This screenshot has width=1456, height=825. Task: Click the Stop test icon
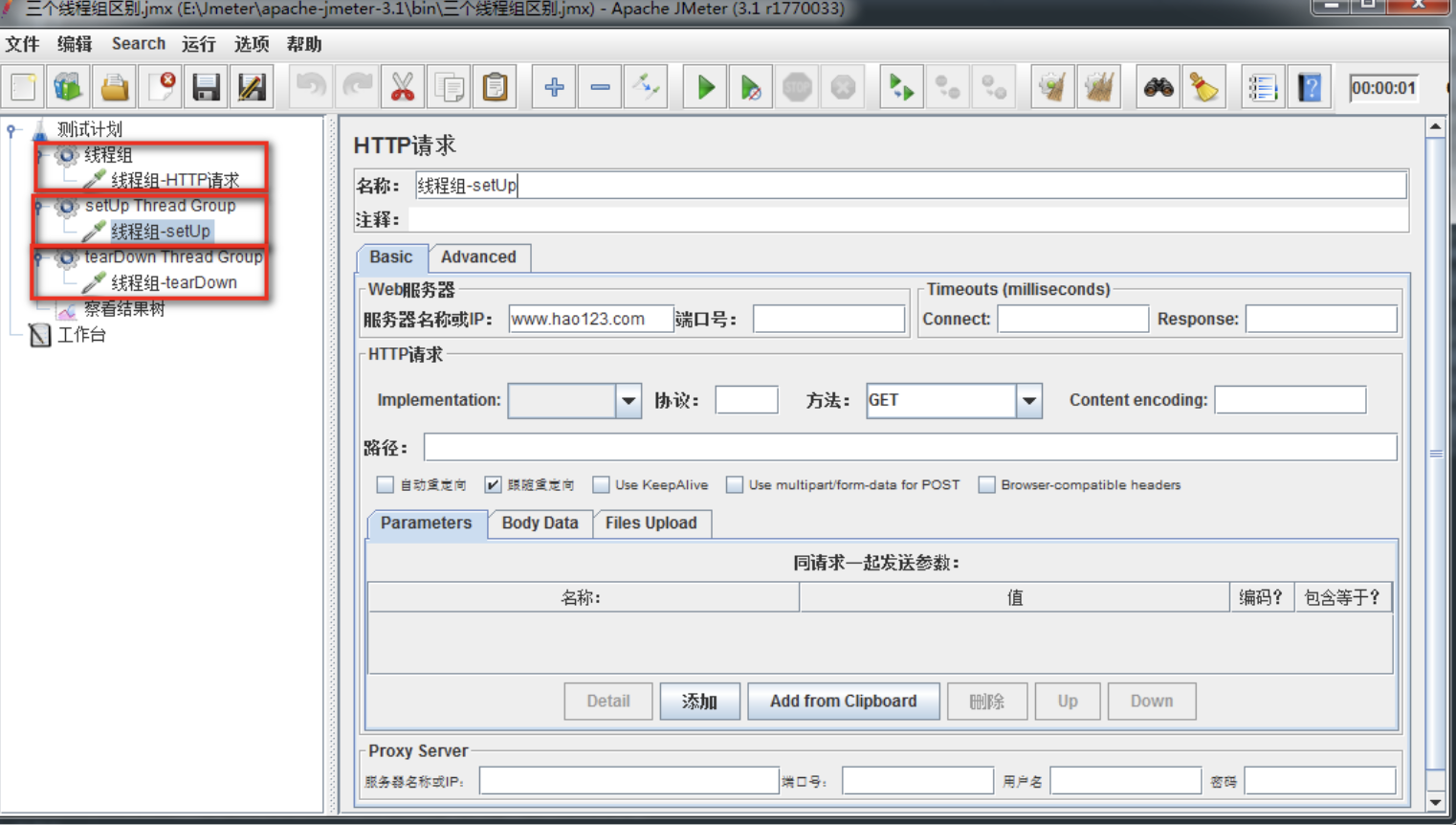click(x=797, y=87)
